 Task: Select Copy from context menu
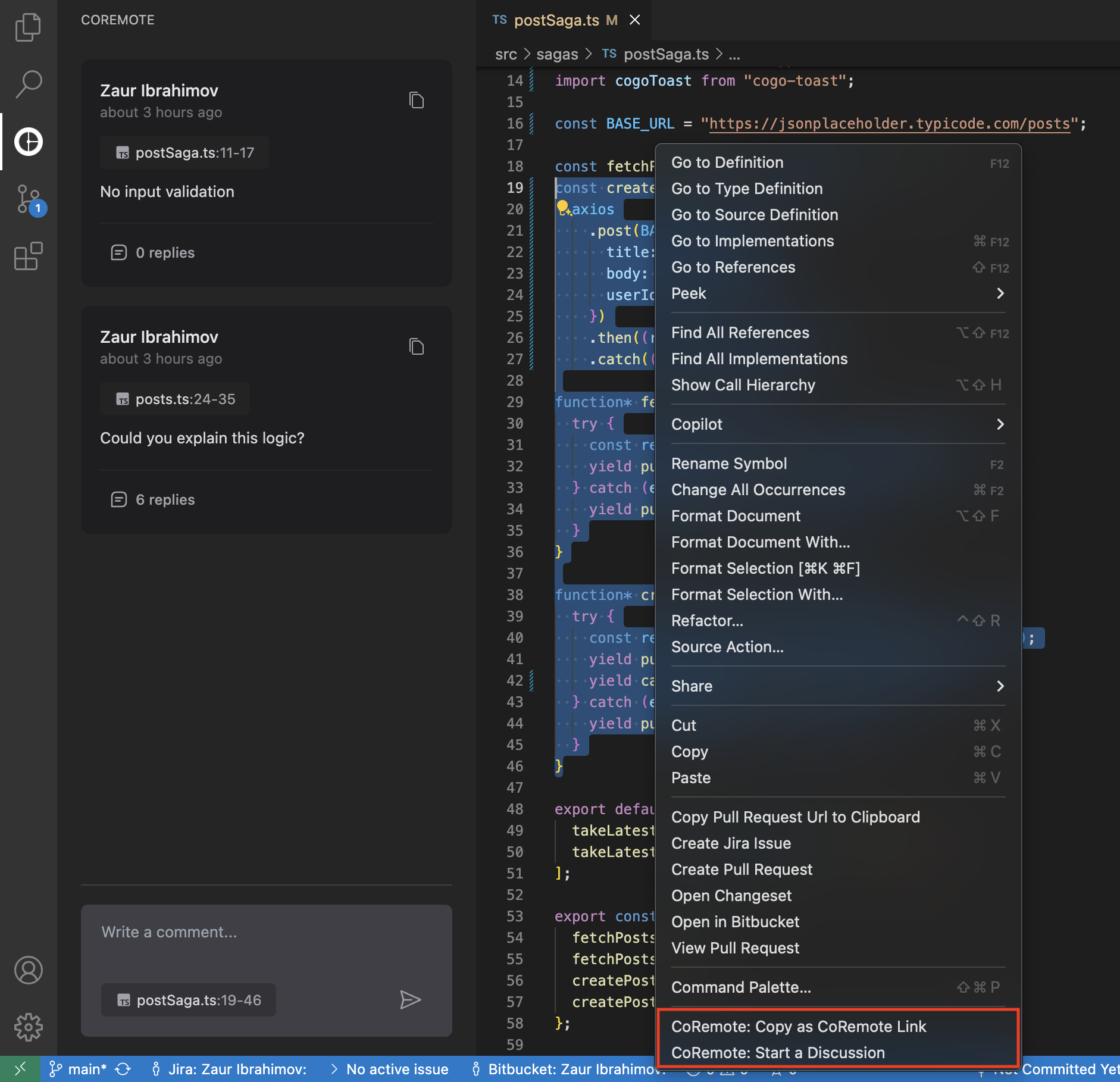[838, 752]
